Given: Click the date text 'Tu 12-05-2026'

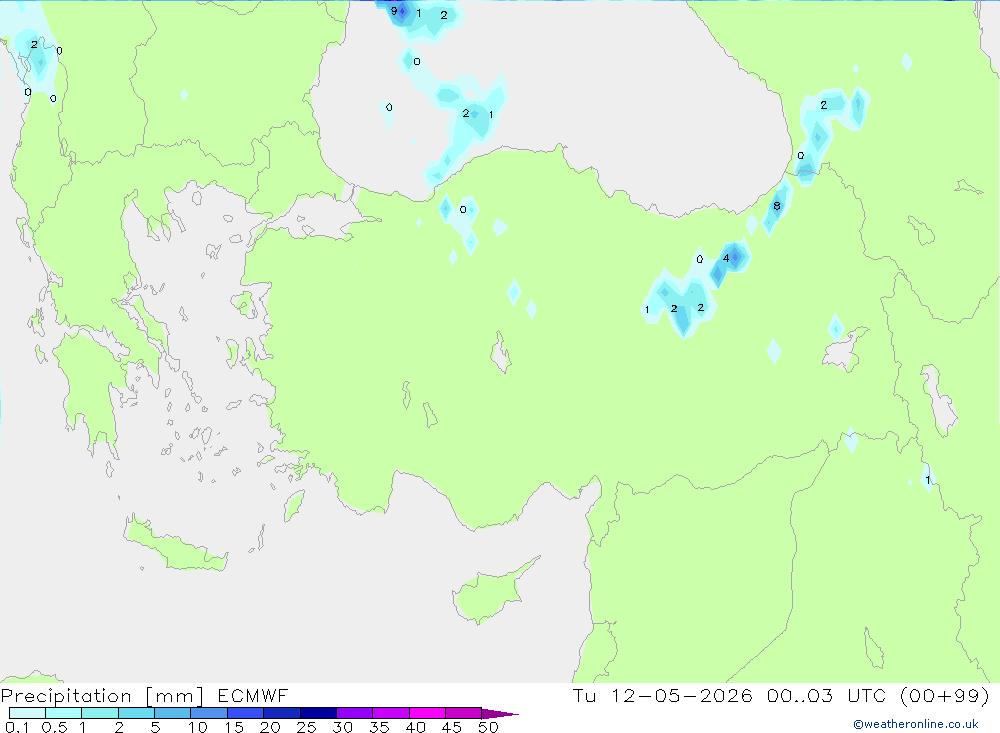Looking at the screenshot, I should (x=663, y=695).
